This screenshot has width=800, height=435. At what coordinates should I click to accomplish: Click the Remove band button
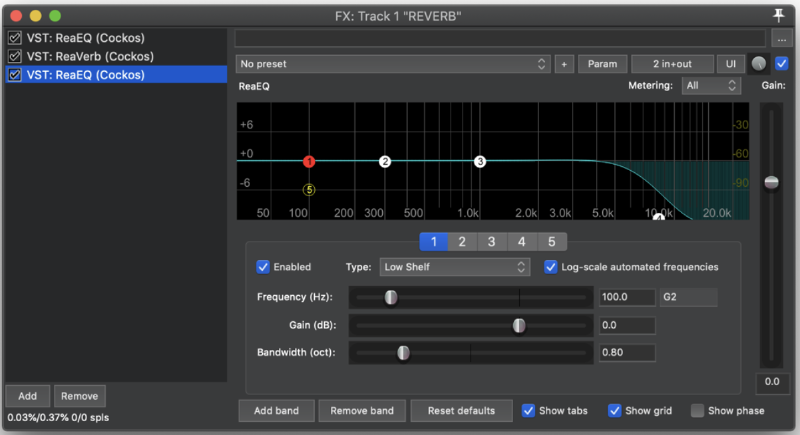tap(362, 411)
